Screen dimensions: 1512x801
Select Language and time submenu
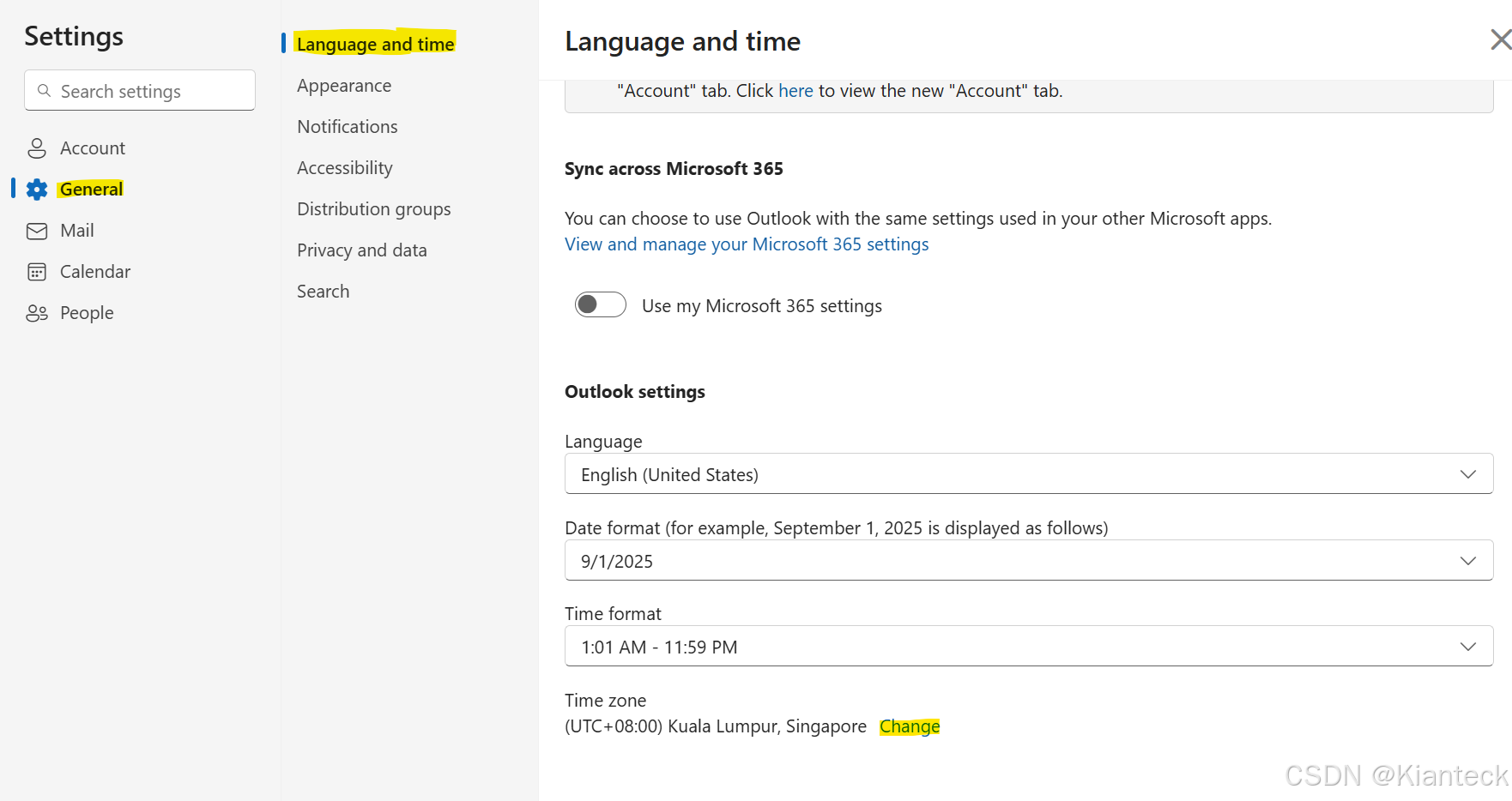pos(375,44)
